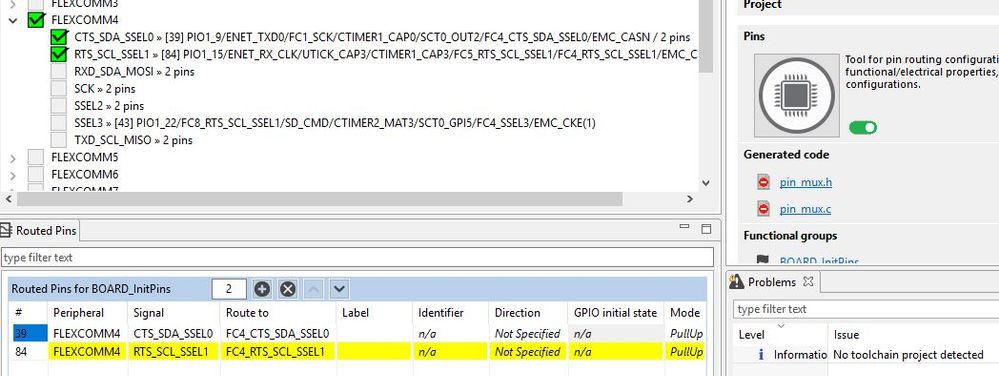Select the RXD_SDA_MOSI » 2 pins row
Viewport: 999px width, 376px height.
pos(134,71)
